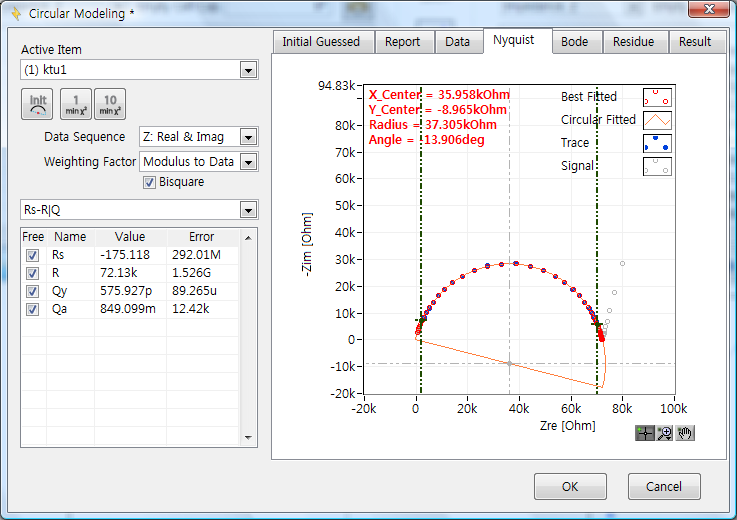Viewport: 737px width, 520px height.
Task: Click the Best Fitted legend style icon
Action: coord(657,97)
